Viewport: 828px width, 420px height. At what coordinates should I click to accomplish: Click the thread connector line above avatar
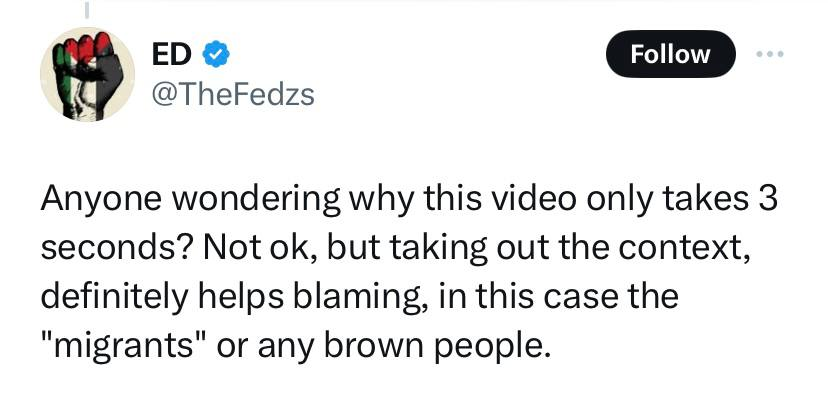tap(86, 9)
